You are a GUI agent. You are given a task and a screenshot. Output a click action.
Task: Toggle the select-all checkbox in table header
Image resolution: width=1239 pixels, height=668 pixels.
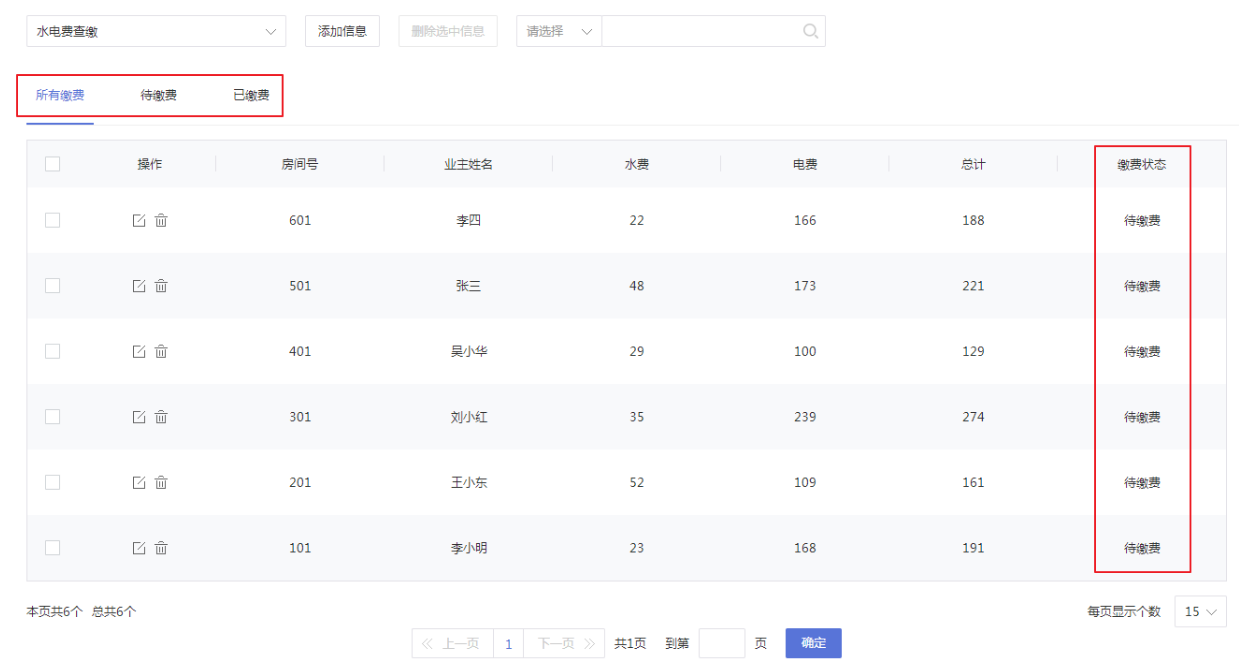53,164
